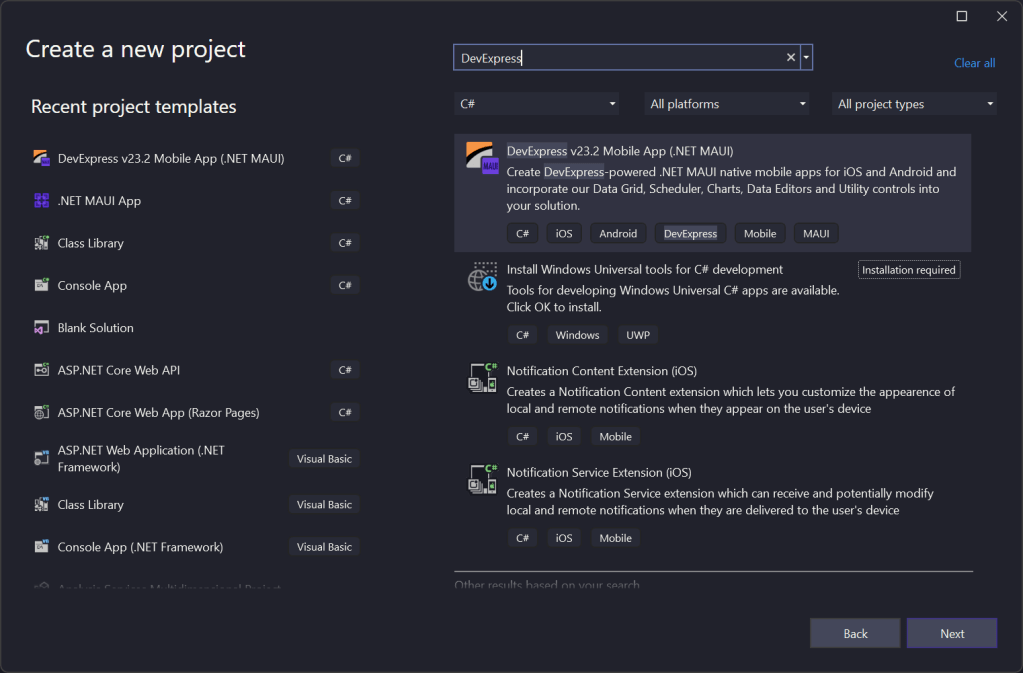Click inside the DevExpress search field

pyautogui.click(x=615, y=58)
